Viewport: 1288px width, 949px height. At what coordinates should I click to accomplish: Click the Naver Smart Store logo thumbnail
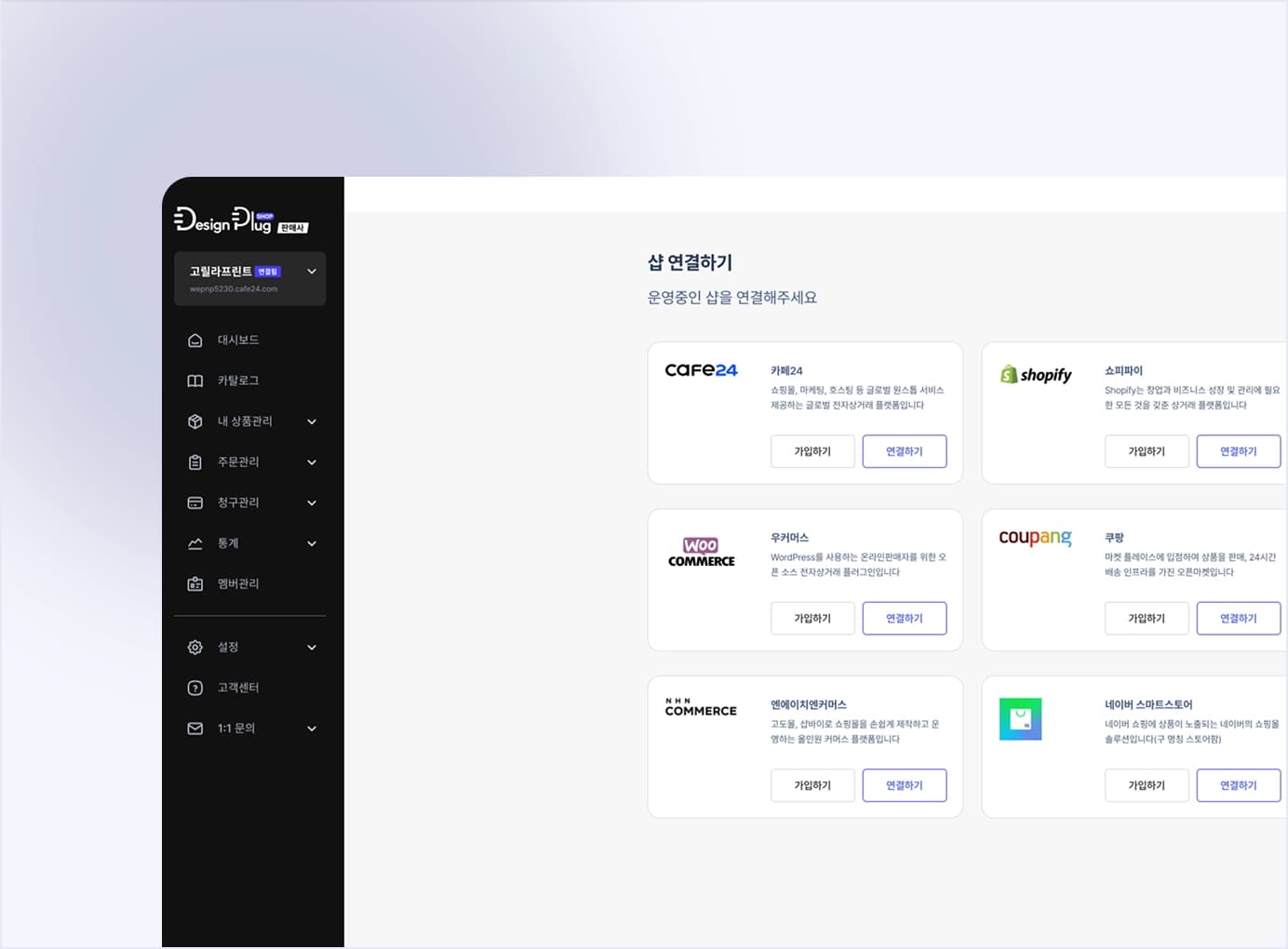(x=1020, y=719)
